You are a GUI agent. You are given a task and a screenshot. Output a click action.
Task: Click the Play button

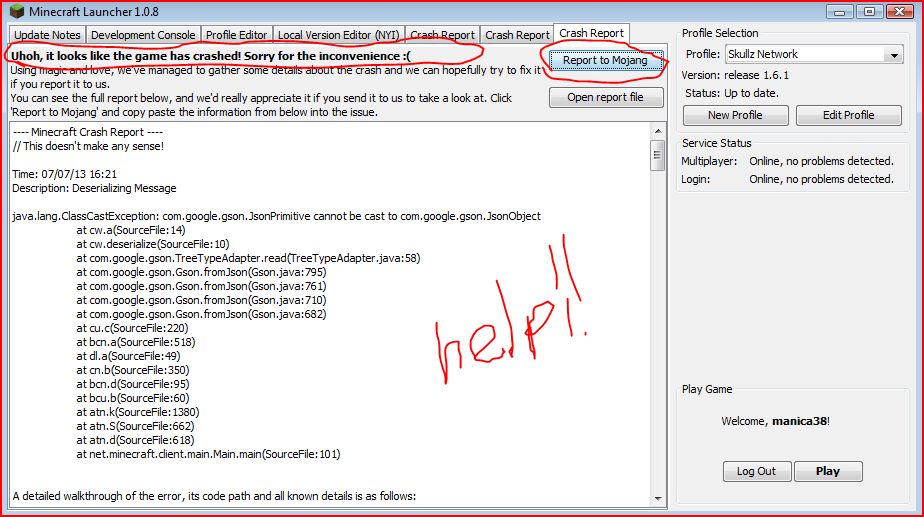[828, 471]
